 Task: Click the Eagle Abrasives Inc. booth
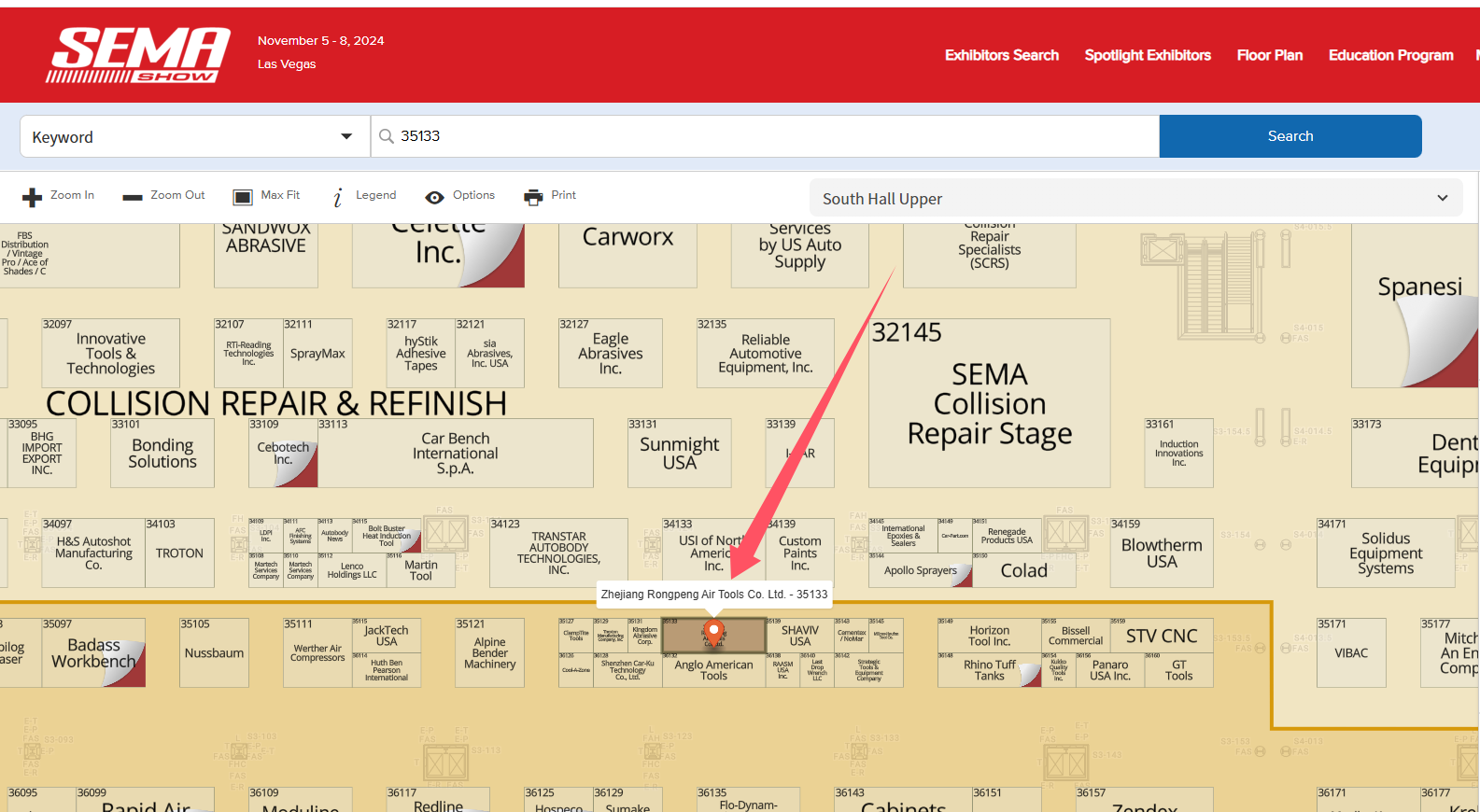click(611, 354)
